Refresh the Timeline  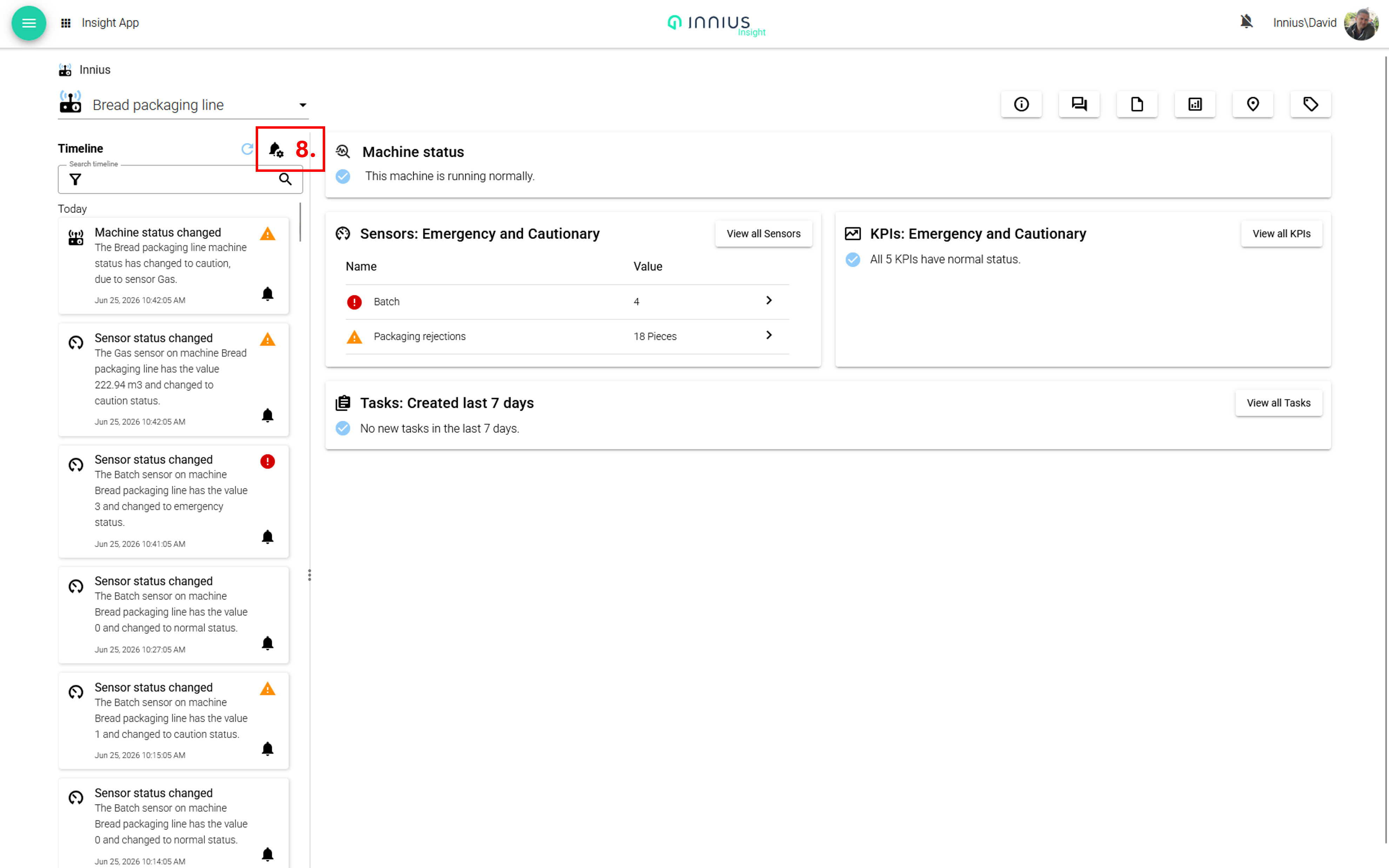tap(247, 149)
